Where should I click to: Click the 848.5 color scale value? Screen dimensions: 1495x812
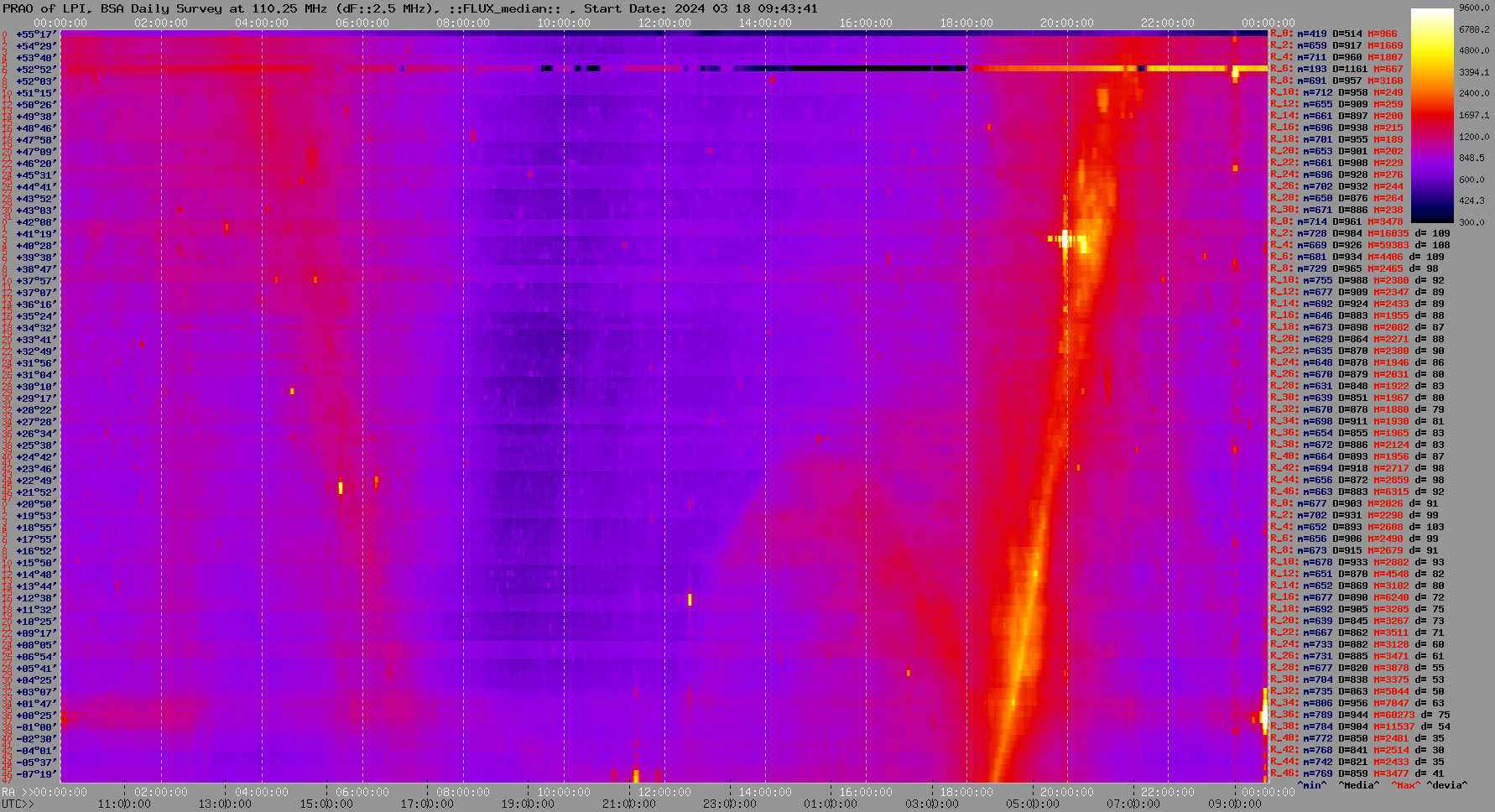tap(1472, 158)
